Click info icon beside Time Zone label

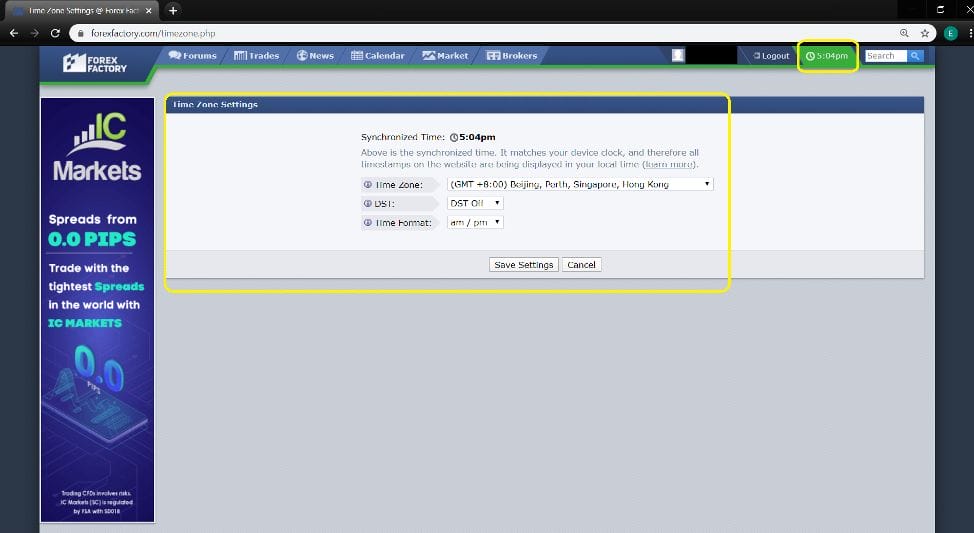coord(367,185)
